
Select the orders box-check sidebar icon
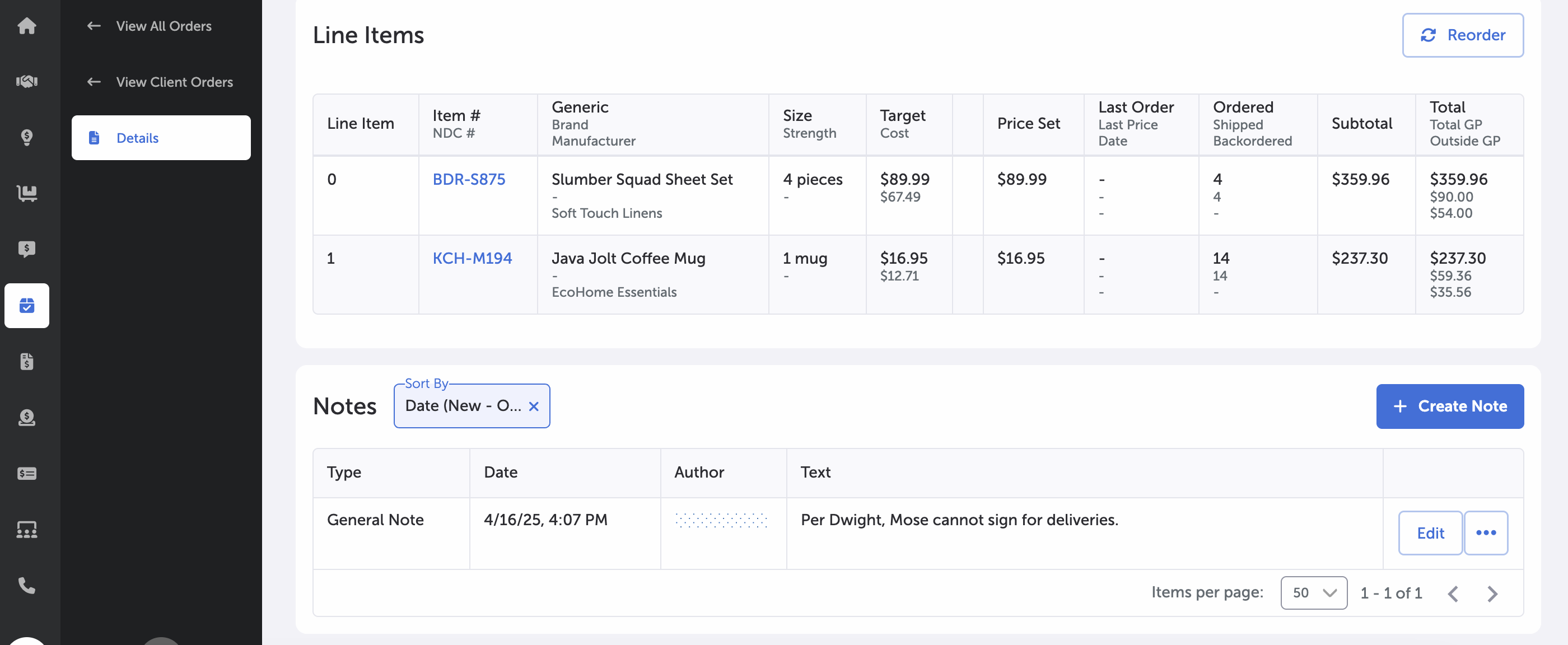click(x=27, y=306)
